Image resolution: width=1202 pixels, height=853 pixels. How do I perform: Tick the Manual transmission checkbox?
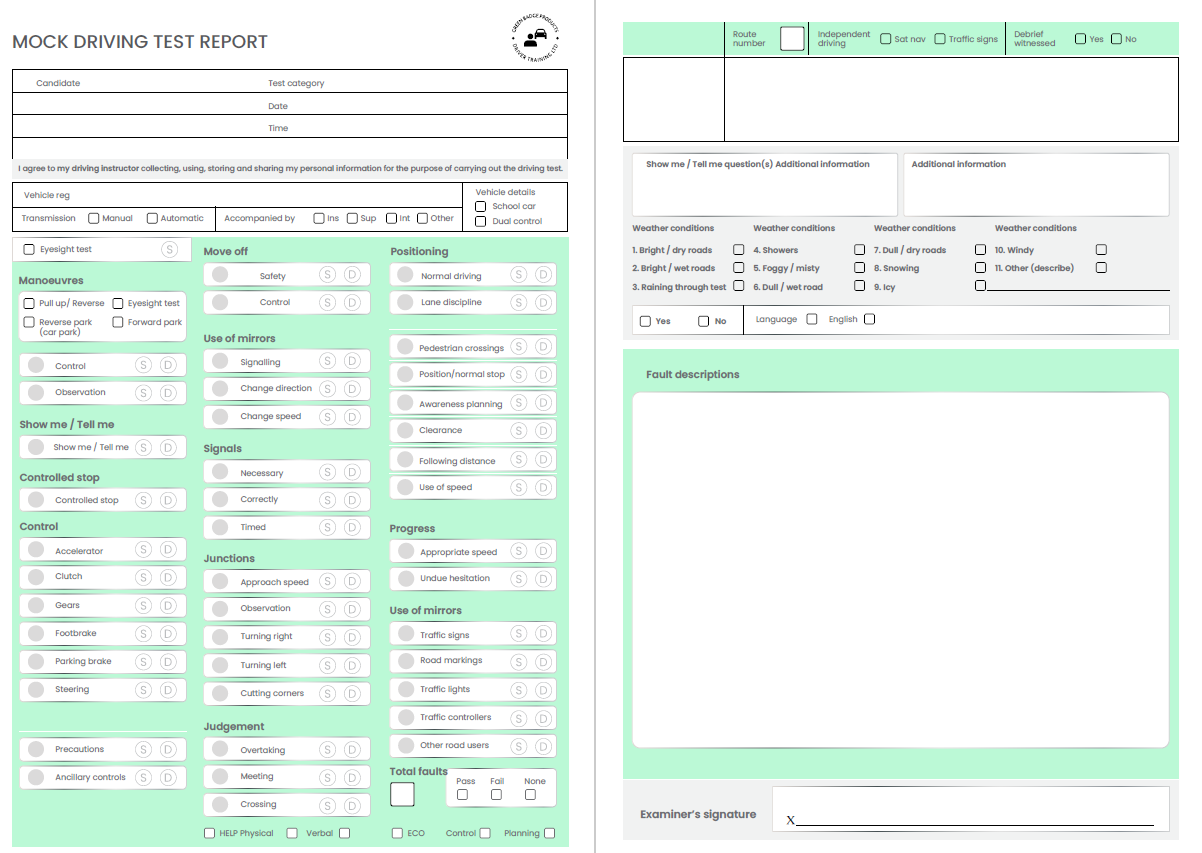point(93,218)
